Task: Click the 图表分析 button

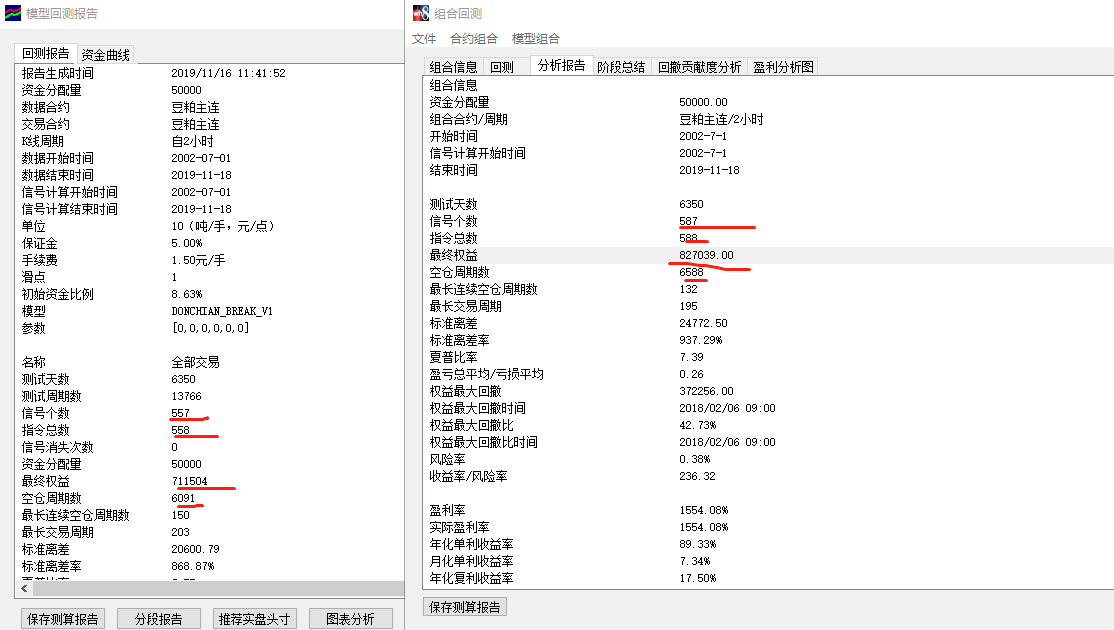Action: pos(350,619)
